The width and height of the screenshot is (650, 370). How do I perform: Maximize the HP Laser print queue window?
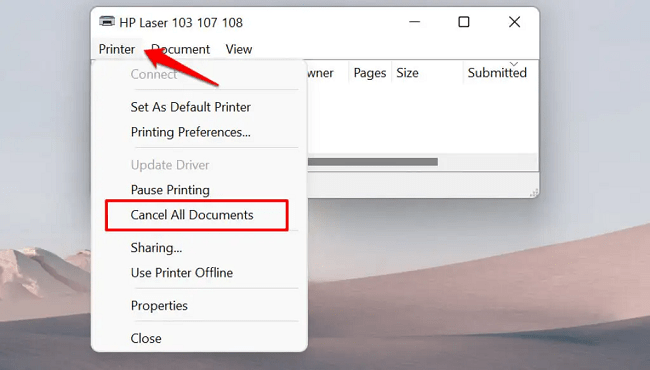[464, 22]
